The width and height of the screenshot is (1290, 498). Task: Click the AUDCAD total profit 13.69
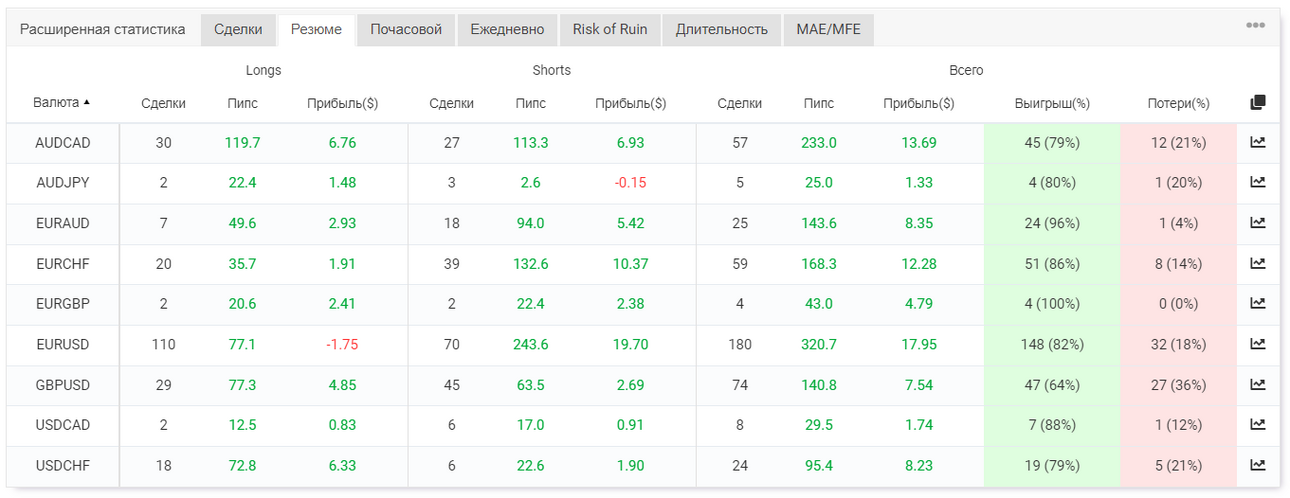(919, 143)
